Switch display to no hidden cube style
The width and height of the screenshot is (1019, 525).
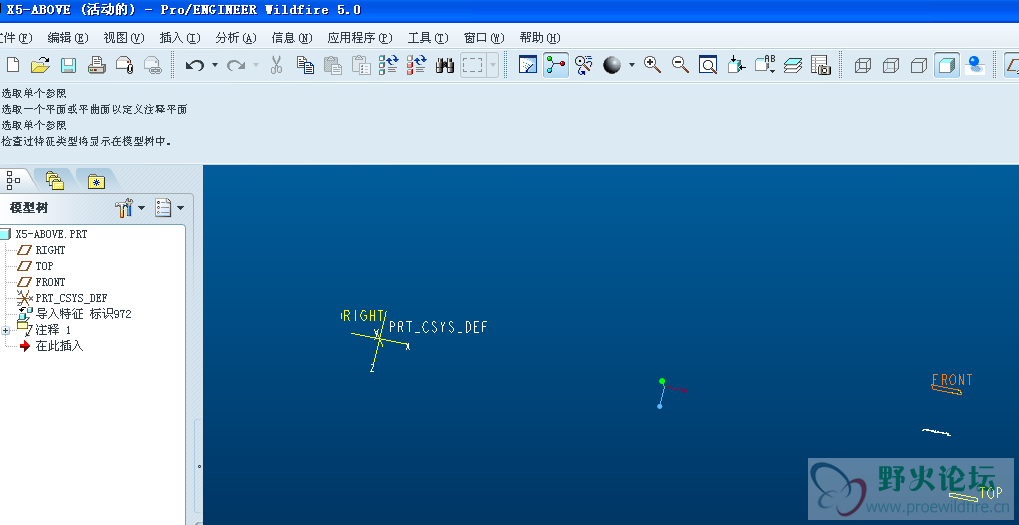tap(919, 65)
